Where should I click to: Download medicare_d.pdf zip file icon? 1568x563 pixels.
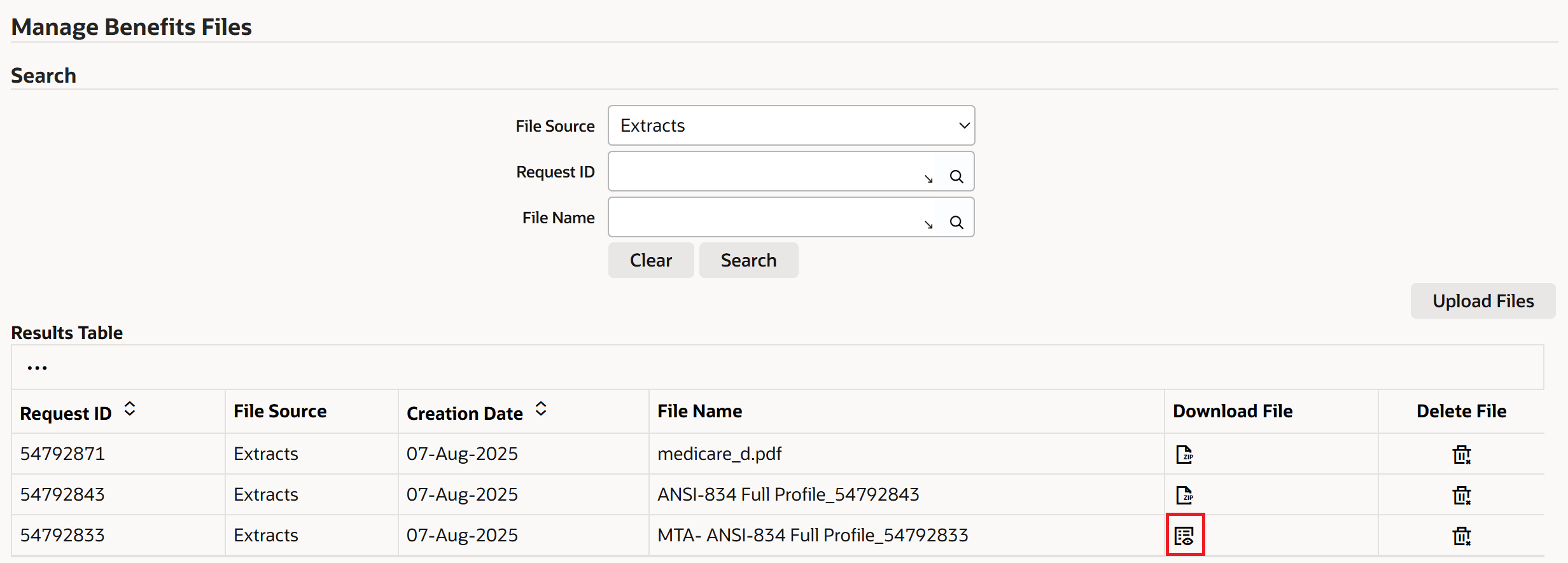pos(1184,454)
